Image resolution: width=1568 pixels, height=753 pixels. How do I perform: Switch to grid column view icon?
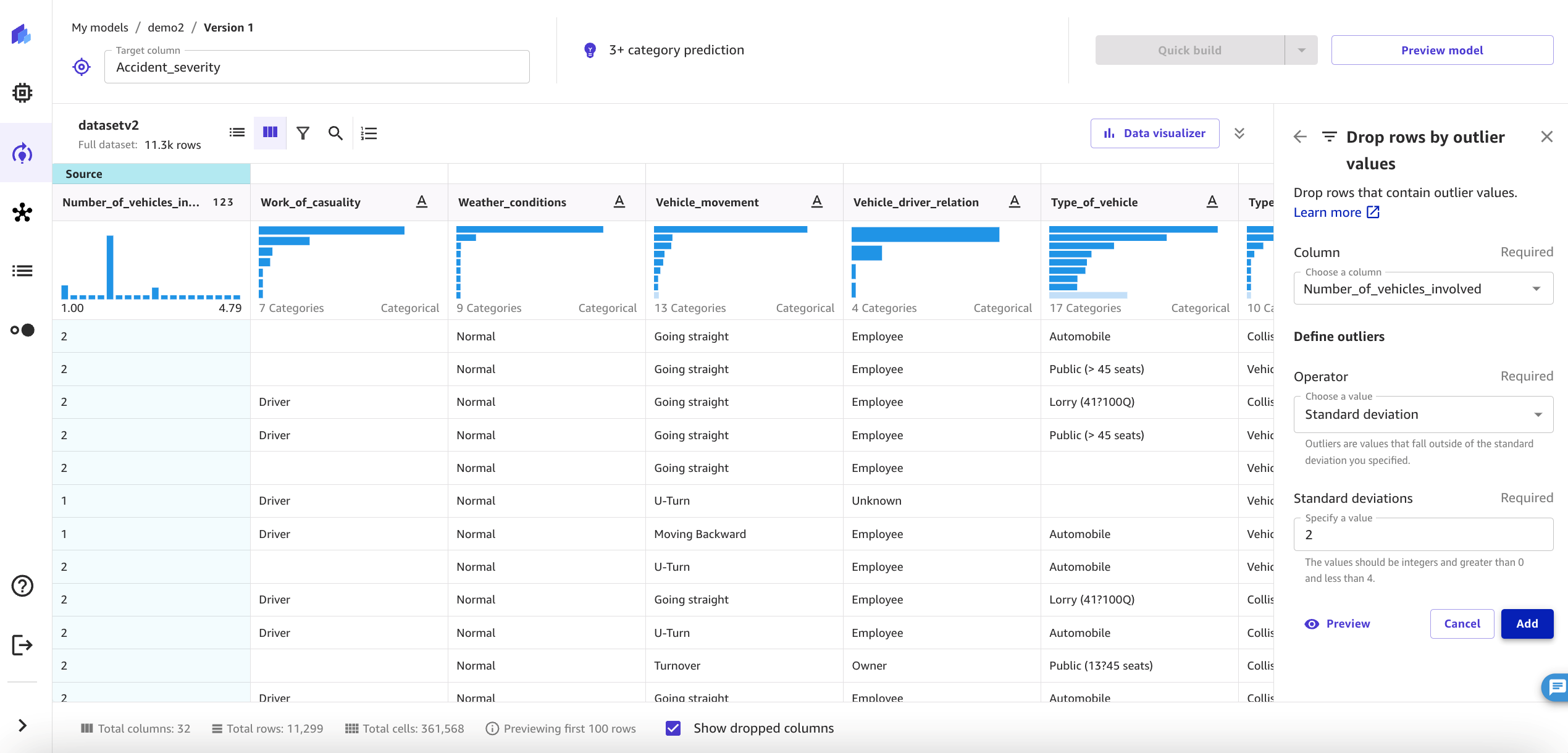pos(270,133)
